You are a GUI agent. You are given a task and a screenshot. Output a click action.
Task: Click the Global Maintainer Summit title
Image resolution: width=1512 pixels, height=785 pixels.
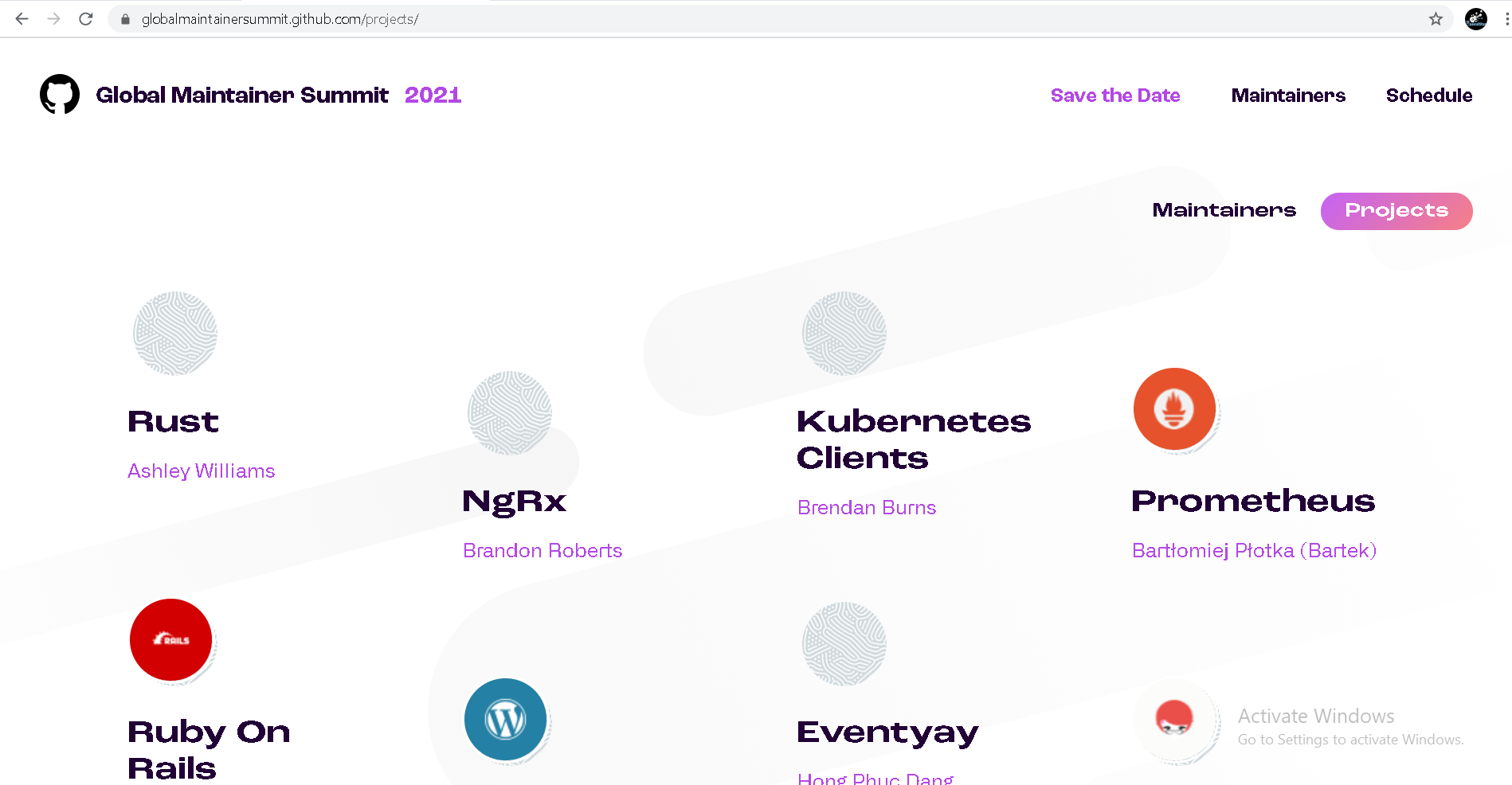click(x=242, y=96)
